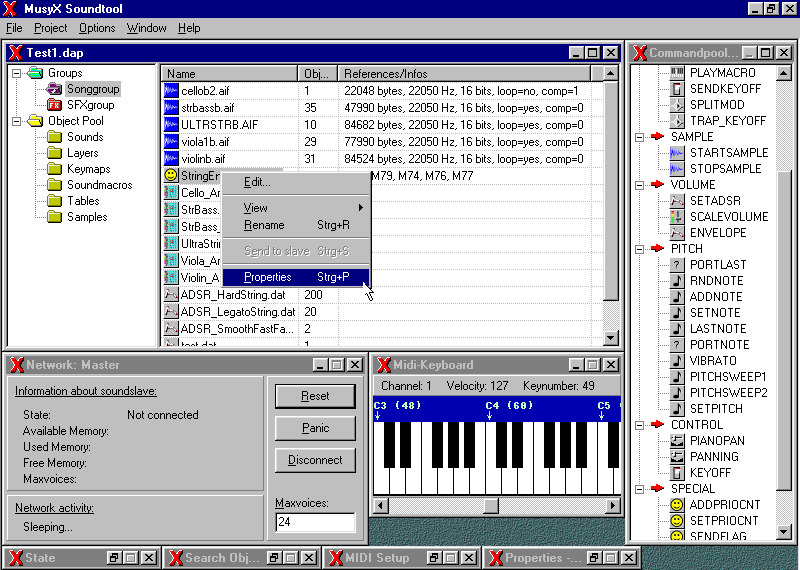Click Commandpool scrollbar down arrow
The width and height of the screenshot is (800, 570).
784,532
